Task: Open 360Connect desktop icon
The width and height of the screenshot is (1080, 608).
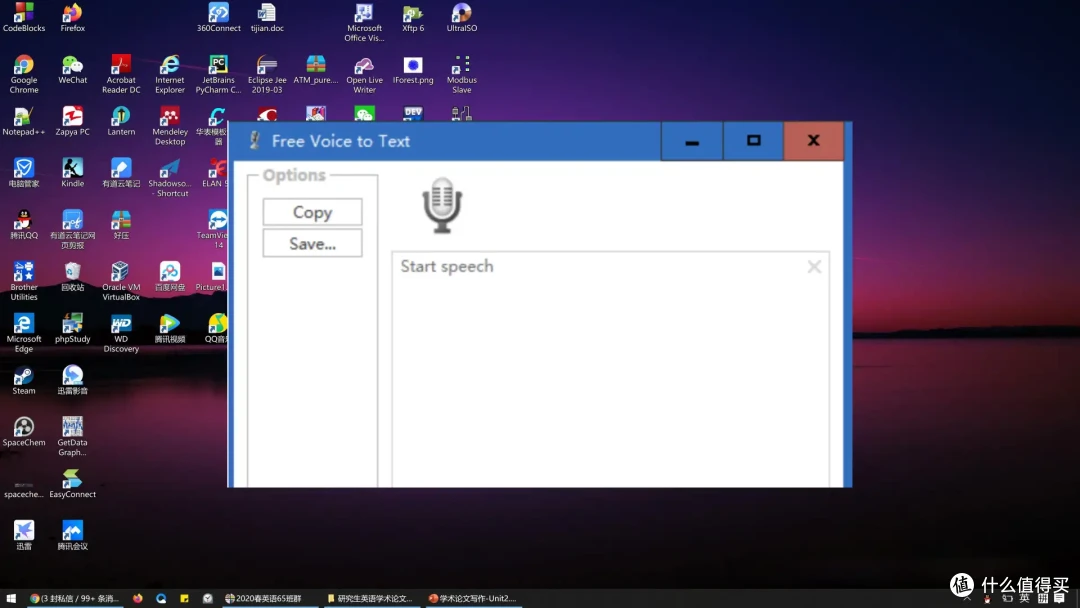Action: point(218,17)
